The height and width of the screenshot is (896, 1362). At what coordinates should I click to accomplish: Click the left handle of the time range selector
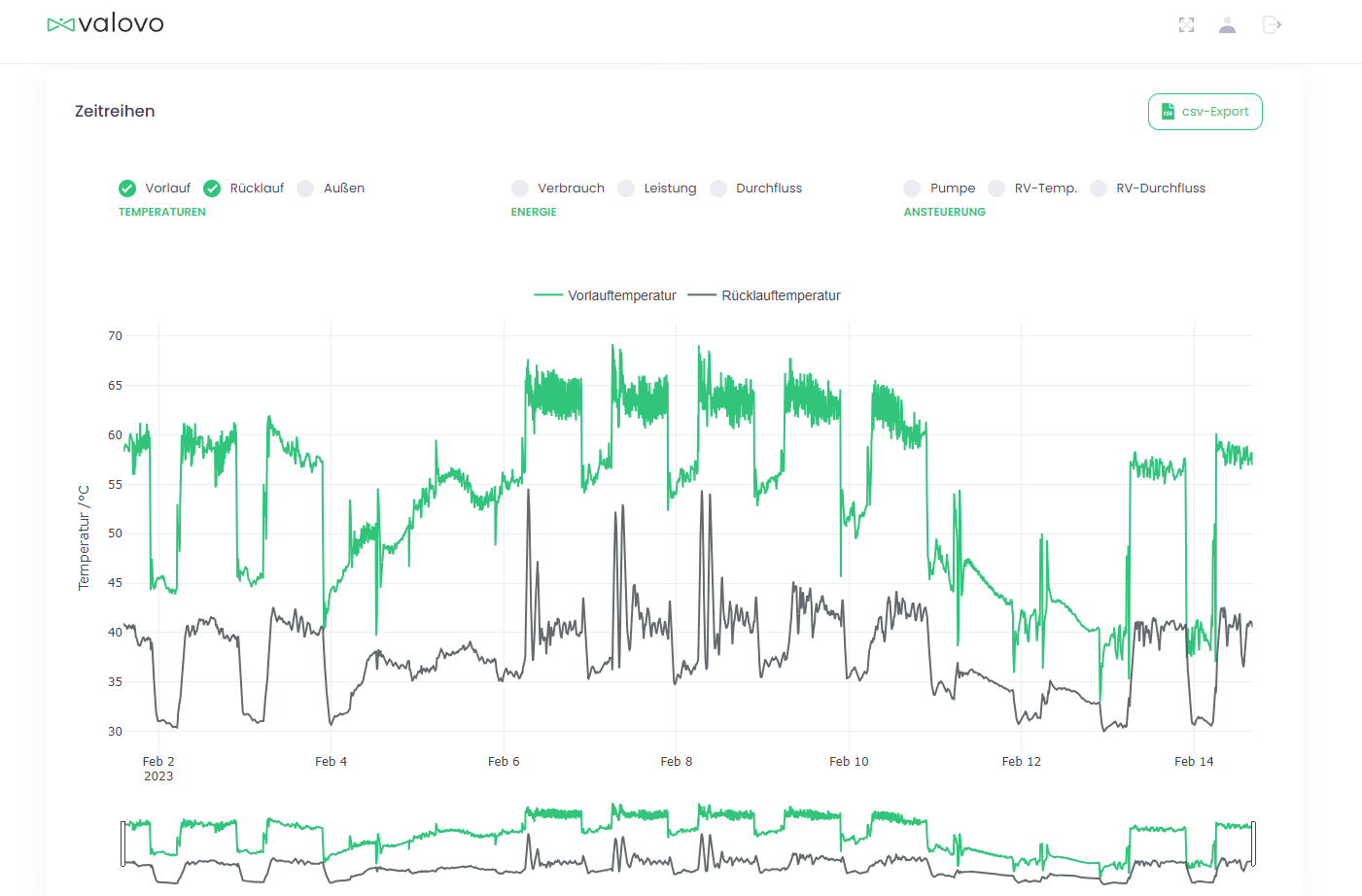tap(124, 844)
